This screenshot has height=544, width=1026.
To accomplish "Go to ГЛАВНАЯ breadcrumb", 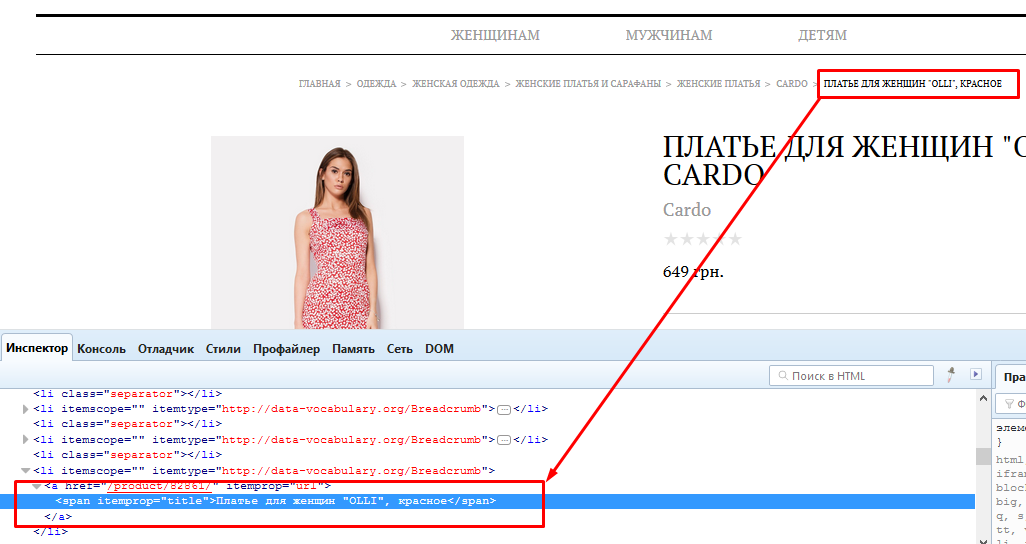I will [x=319, y=84].
